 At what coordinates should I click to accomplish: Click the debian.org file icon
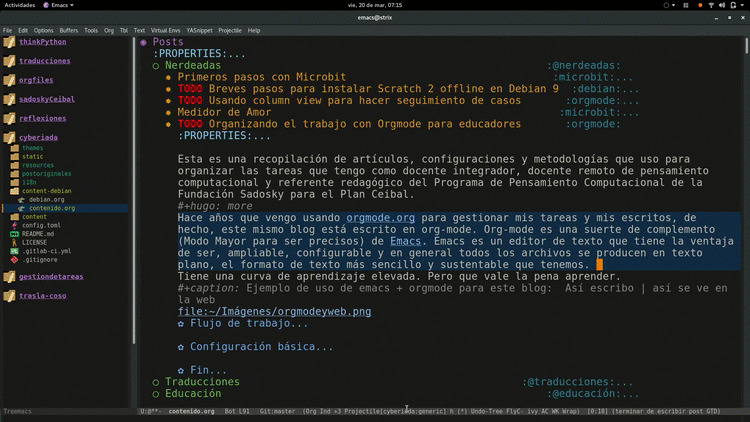22,200
